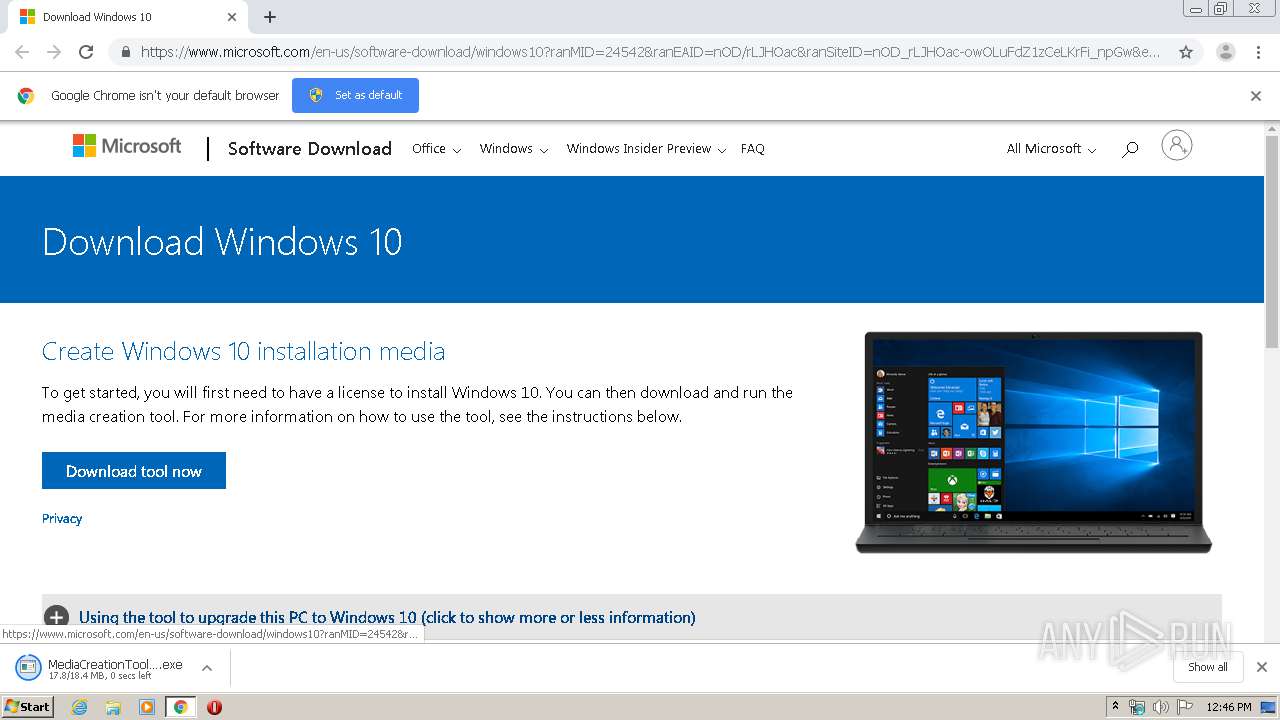This screenshot has width=1280, height=720.
Task: Expand the Windows menu dropdown
Action: click(x=514, y=149)
